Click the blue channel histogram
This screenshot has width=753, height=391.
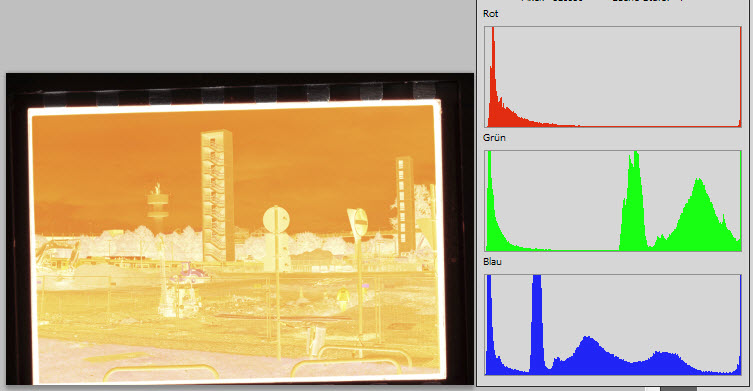click(x=613, y=325)
